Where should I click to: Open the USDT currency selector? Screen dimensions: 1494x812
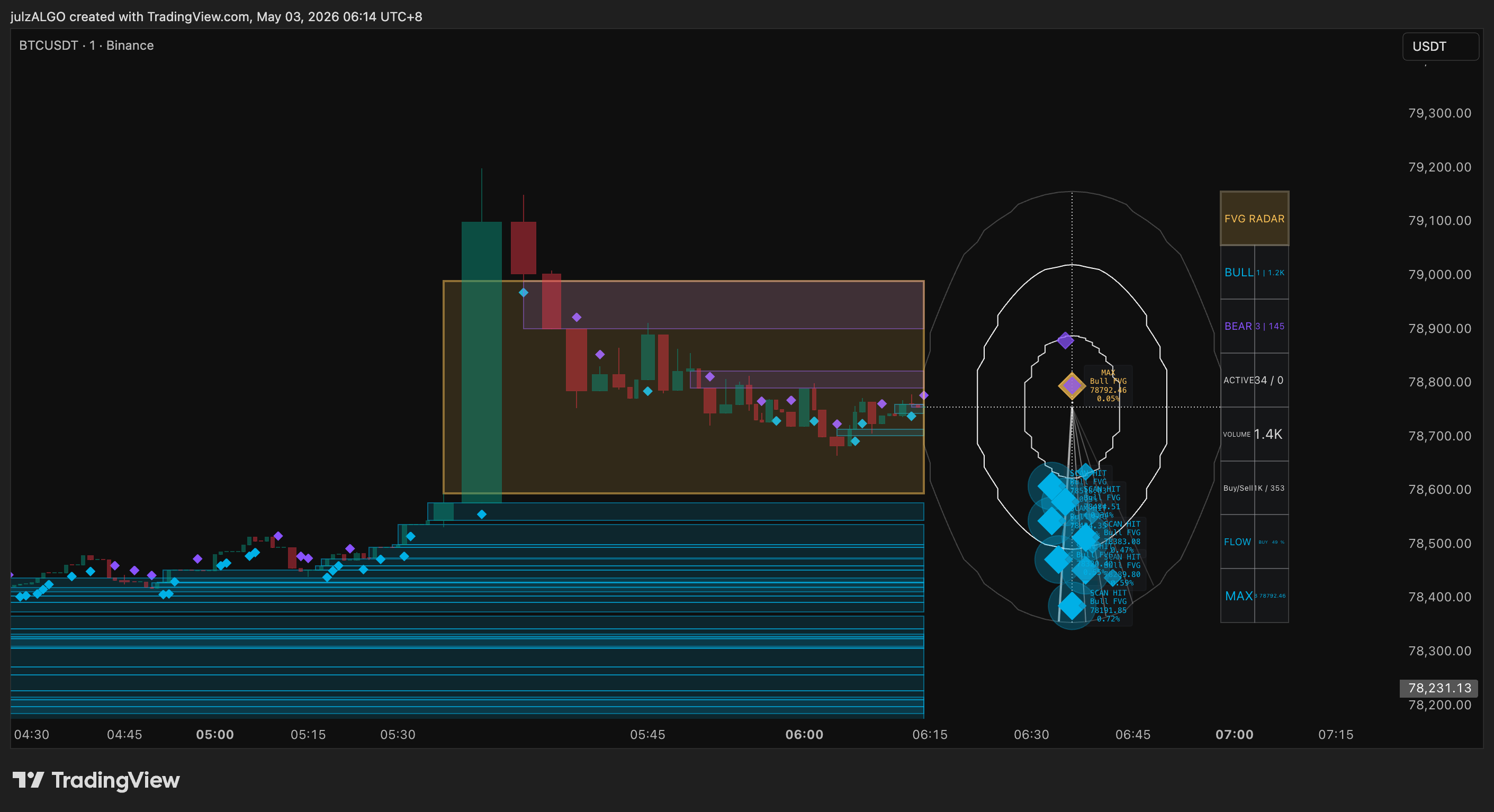[1440, 47]
